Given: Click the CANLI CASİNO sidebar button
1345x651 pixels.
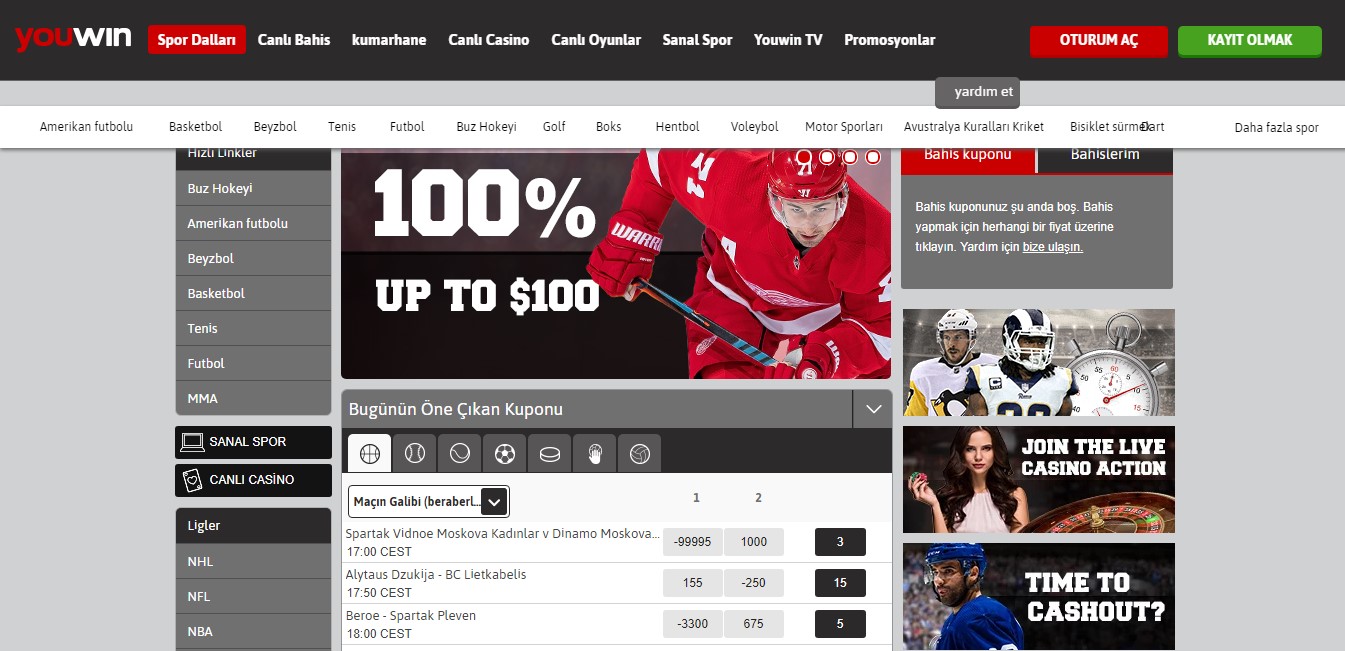Looking at the screenshot, I should (x=253, y=480).
